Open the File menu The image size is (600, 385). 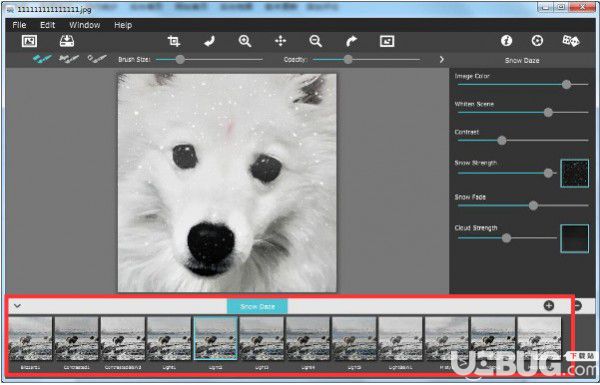point(19,25)
